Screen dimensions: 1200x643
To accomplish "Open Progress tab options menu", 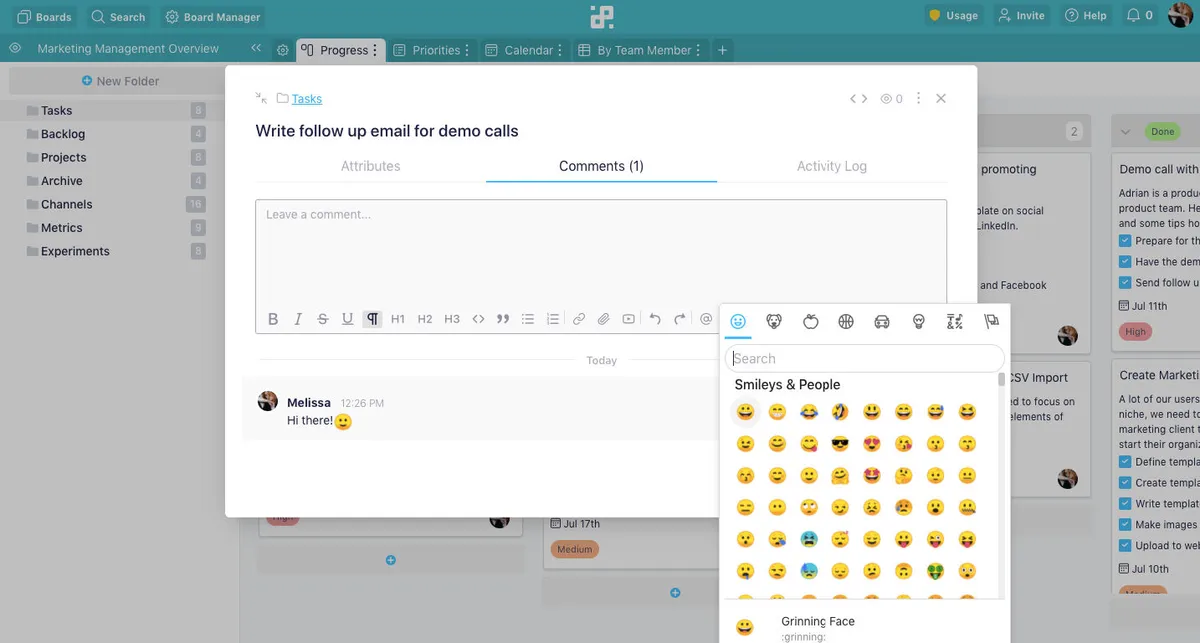I will 376,50.
